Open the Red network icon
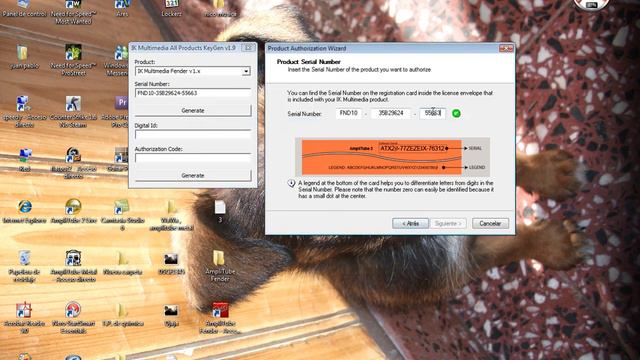 point(24,156)
